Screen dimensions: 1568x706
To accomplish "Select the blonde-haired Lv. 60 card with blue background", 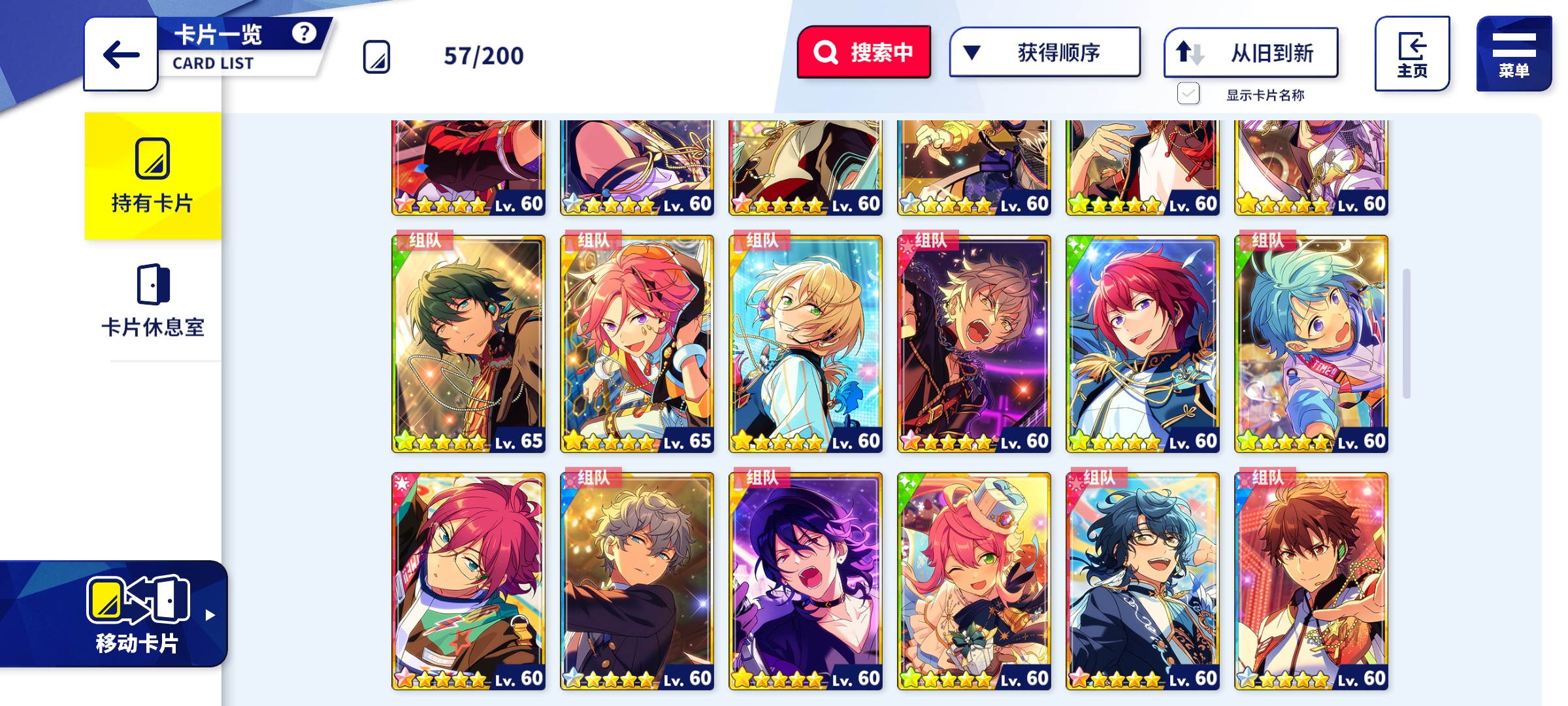I will (x=806, y=344).
